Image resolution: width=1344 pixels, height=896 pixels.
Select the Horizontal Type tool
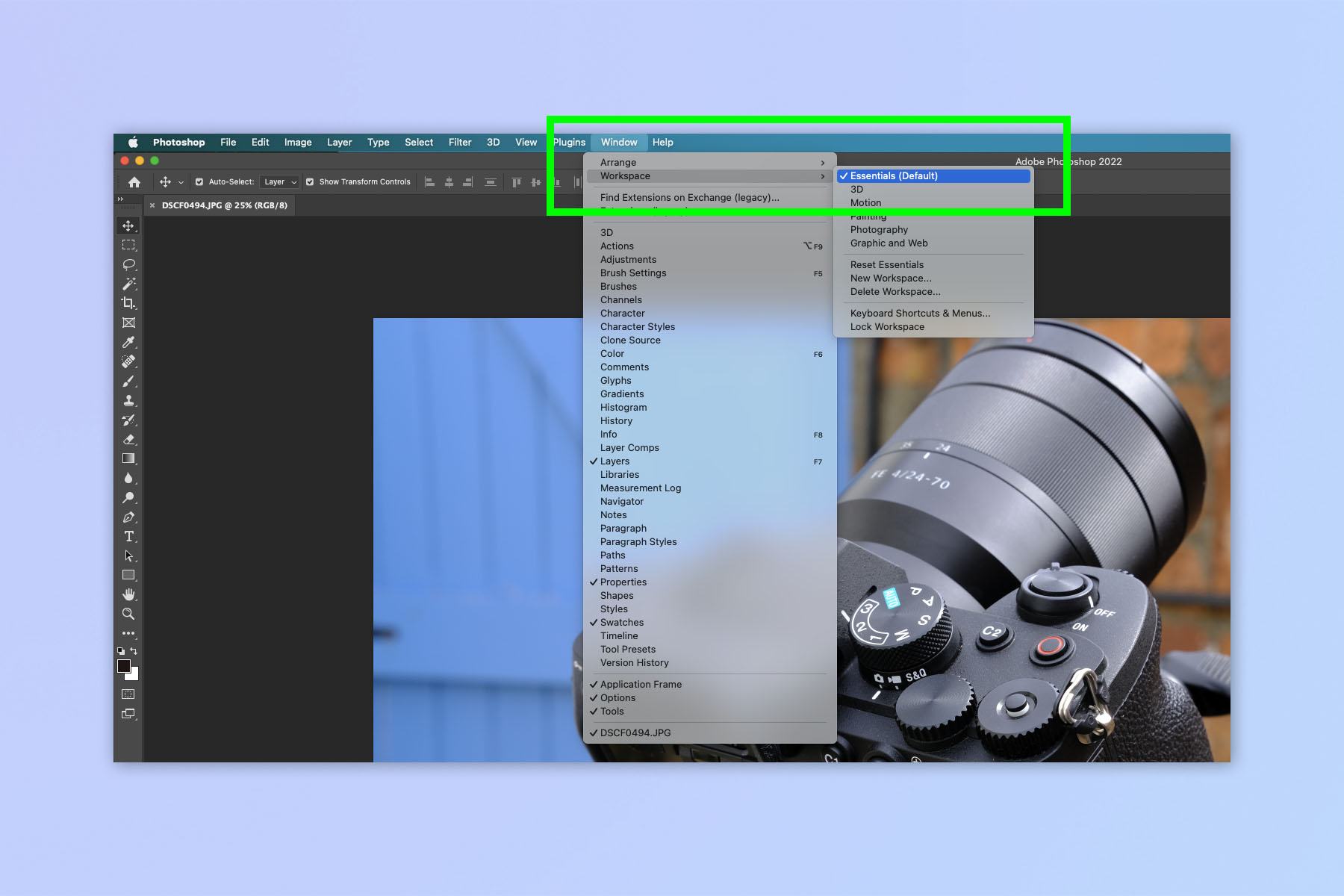[x=128, y=536]
